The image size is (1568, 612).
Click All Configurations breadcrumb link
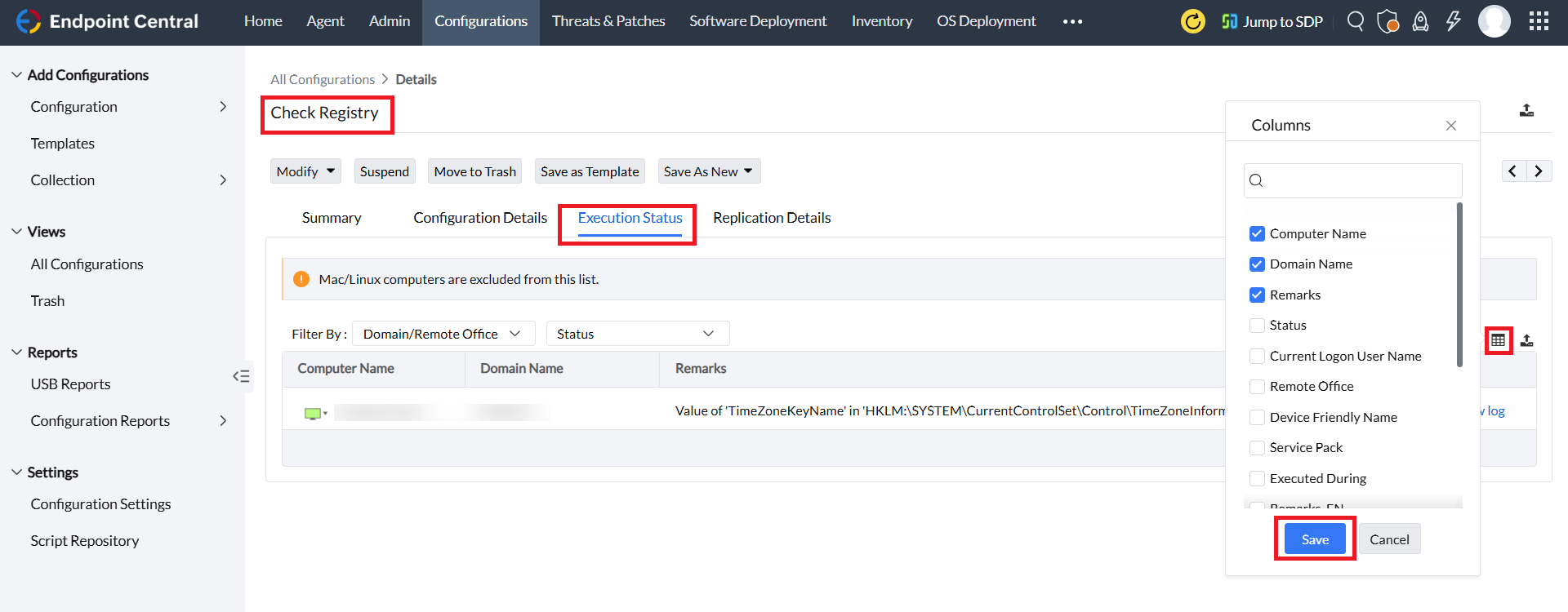point(323,79)
